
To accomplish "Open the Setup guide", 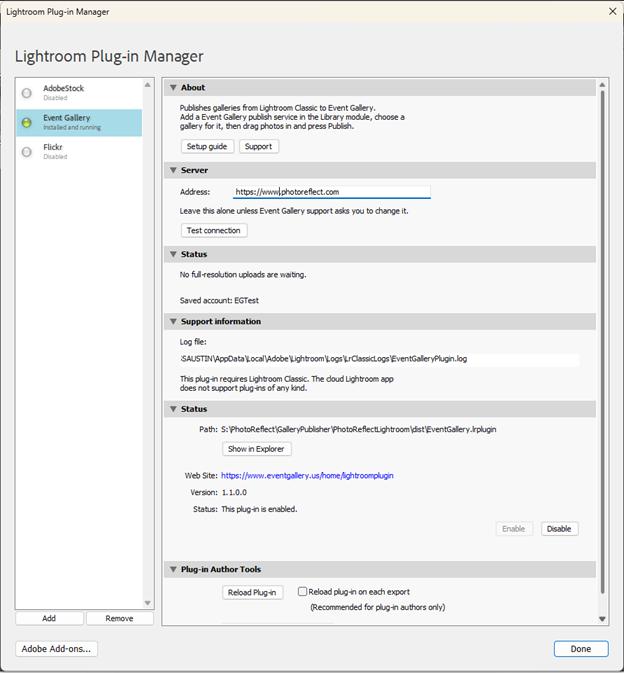I will tap(207, 146).
